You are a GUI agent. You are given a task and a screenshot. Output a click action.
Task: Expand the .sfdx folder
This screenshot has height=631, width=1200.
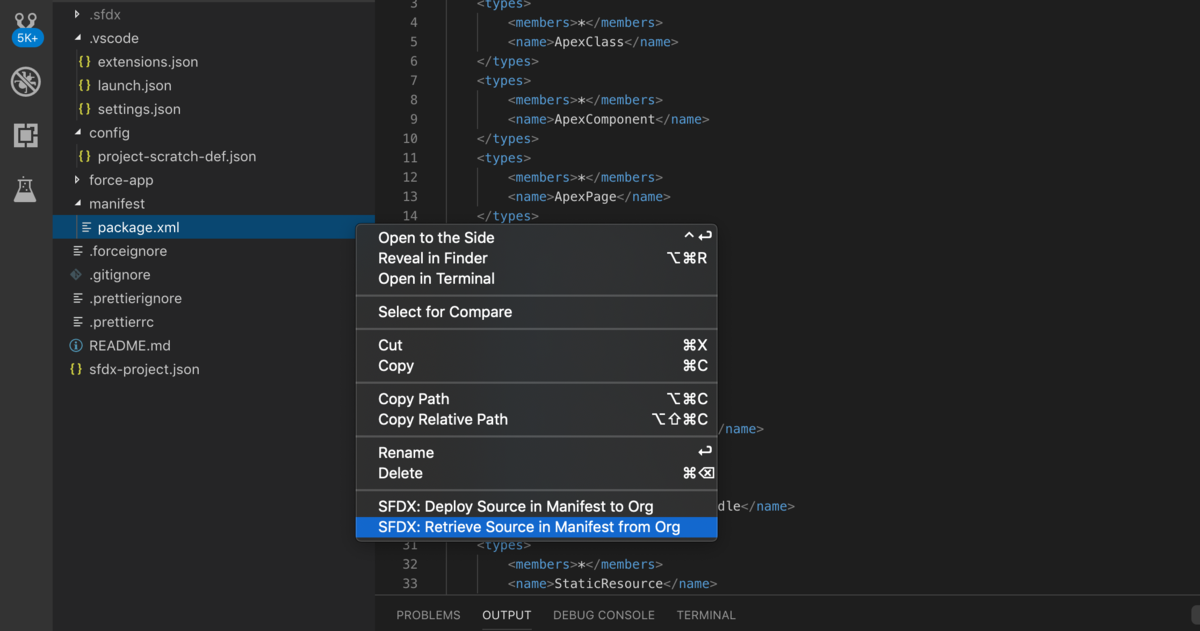[77, 14]
